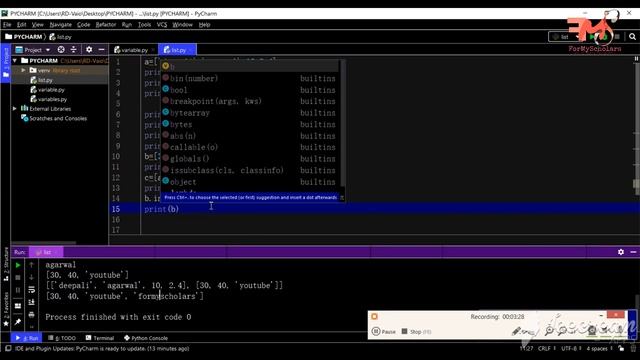Select bytes completion suggestion
The image size is (640, 360).
pyautogui.click(x=250, y=124)
